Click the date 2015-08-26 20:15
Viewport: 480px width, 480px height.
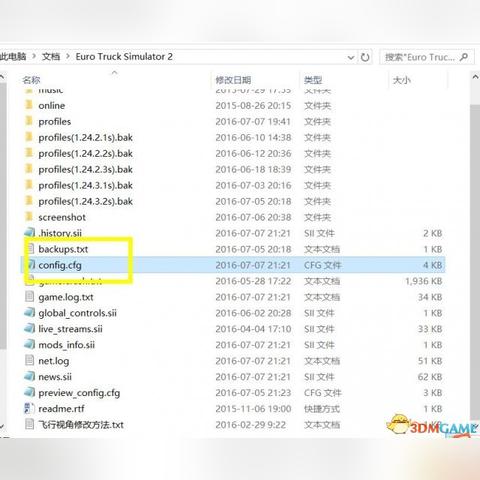tap(253, 106)
